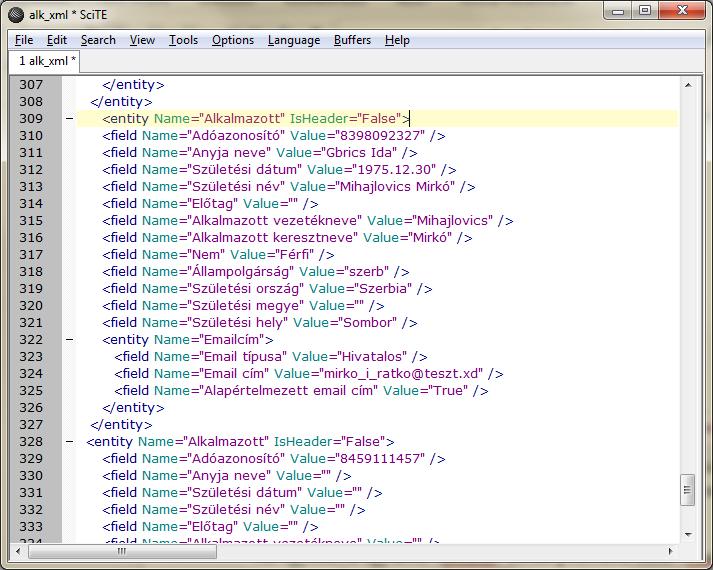Click the closing entity tag on line 308
This screenshot has height=570, width=713.
pos(121,102)
